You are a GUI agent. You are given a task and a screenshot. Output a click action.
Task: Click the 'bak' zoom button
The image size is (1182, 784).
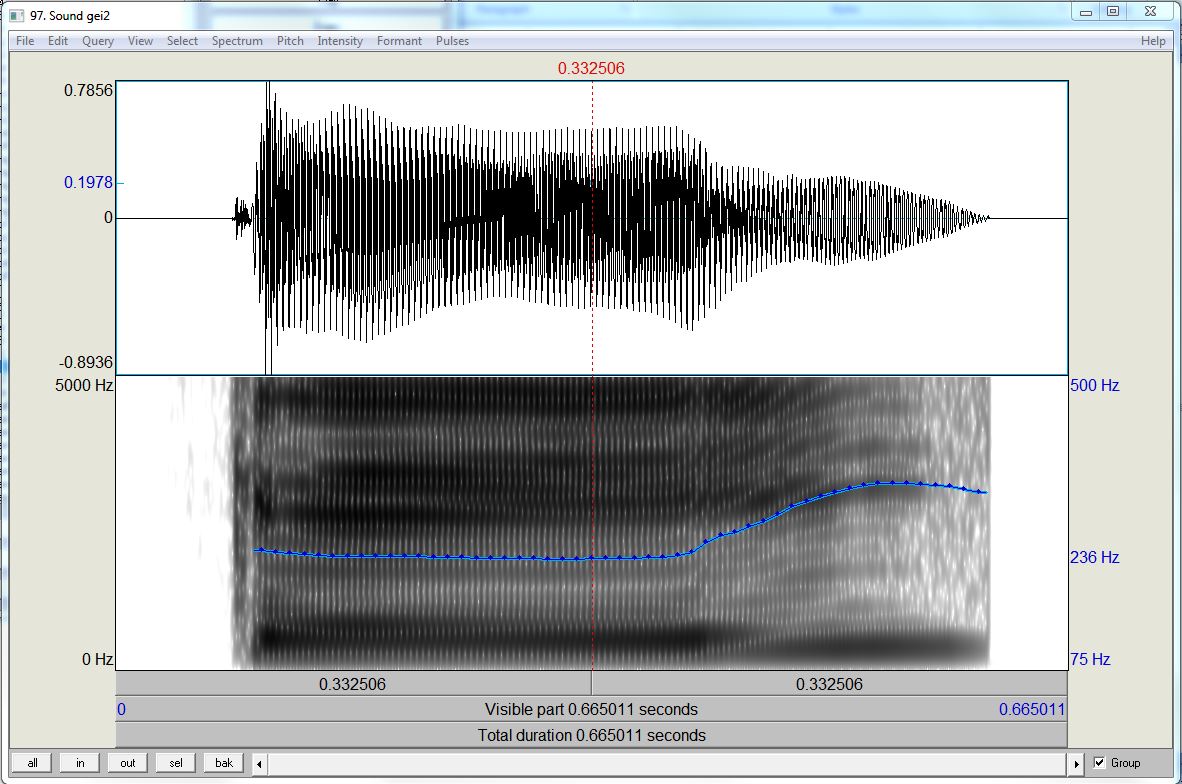(x=224, y=763)
